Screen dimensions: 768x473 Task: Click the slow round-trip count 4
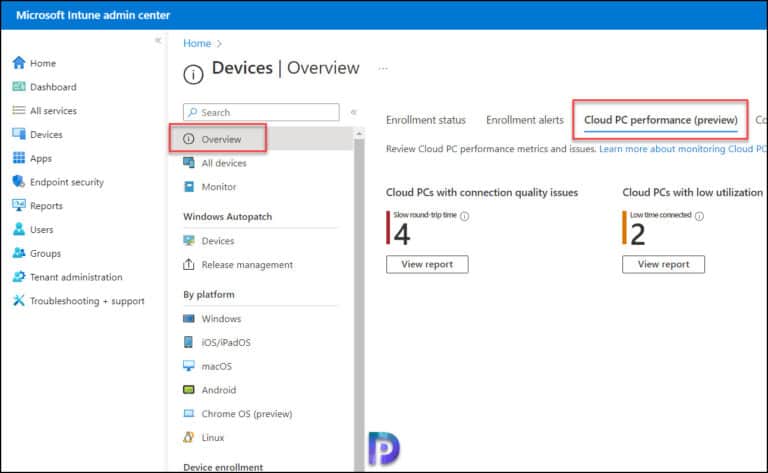(402, 235)
